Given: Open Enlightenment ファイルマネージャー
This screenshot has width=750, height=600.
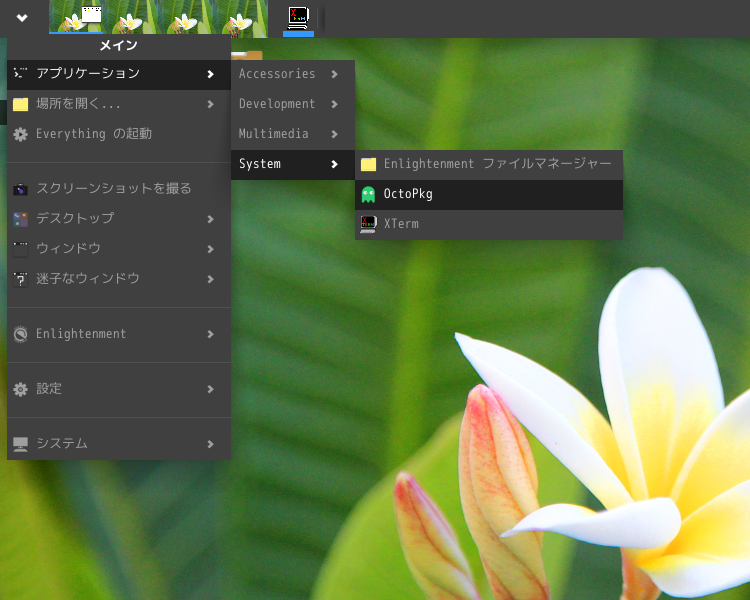Looking at the screenshot, I should (489, 164).
